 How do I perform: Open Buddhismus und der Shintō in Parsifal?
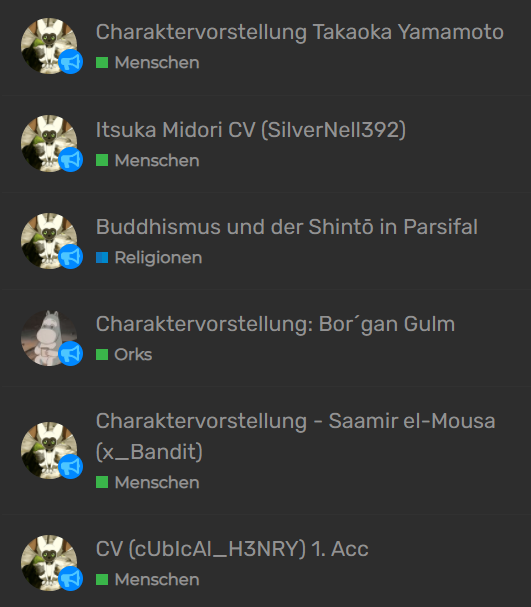point(287,227)
